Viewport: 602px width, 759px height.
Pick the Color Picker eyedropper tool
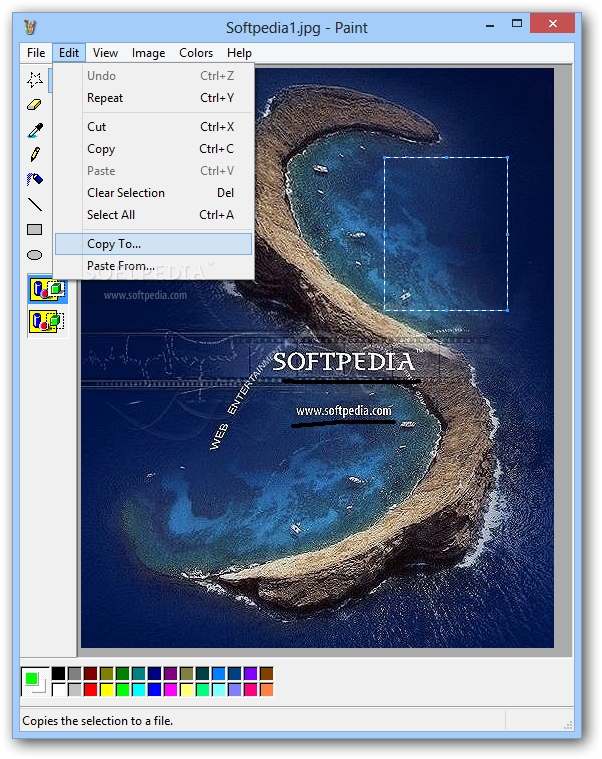(34, 130)
